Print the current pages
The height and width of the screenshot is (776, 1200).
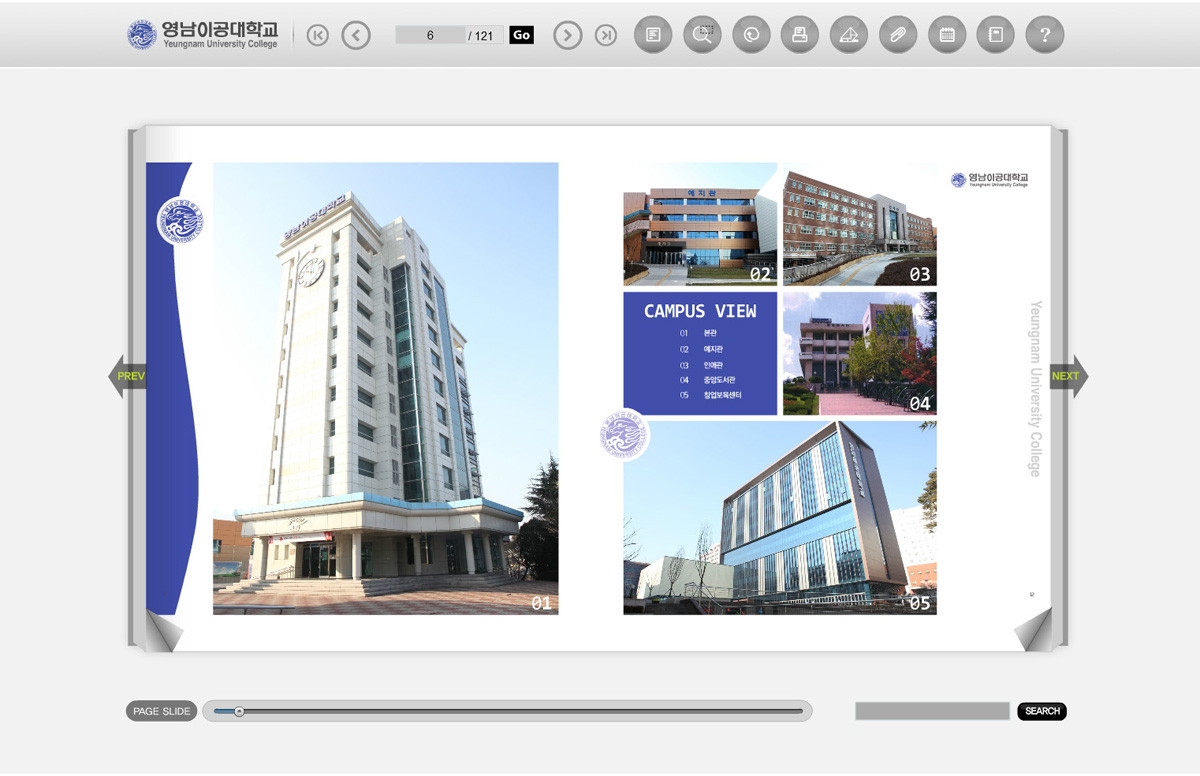click(x=800, y=36)
